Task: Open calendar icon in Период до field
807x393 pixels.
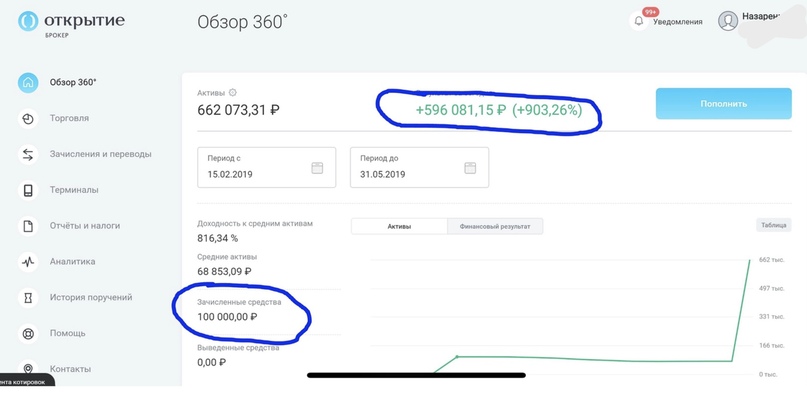Action: [x=470, y=168]
